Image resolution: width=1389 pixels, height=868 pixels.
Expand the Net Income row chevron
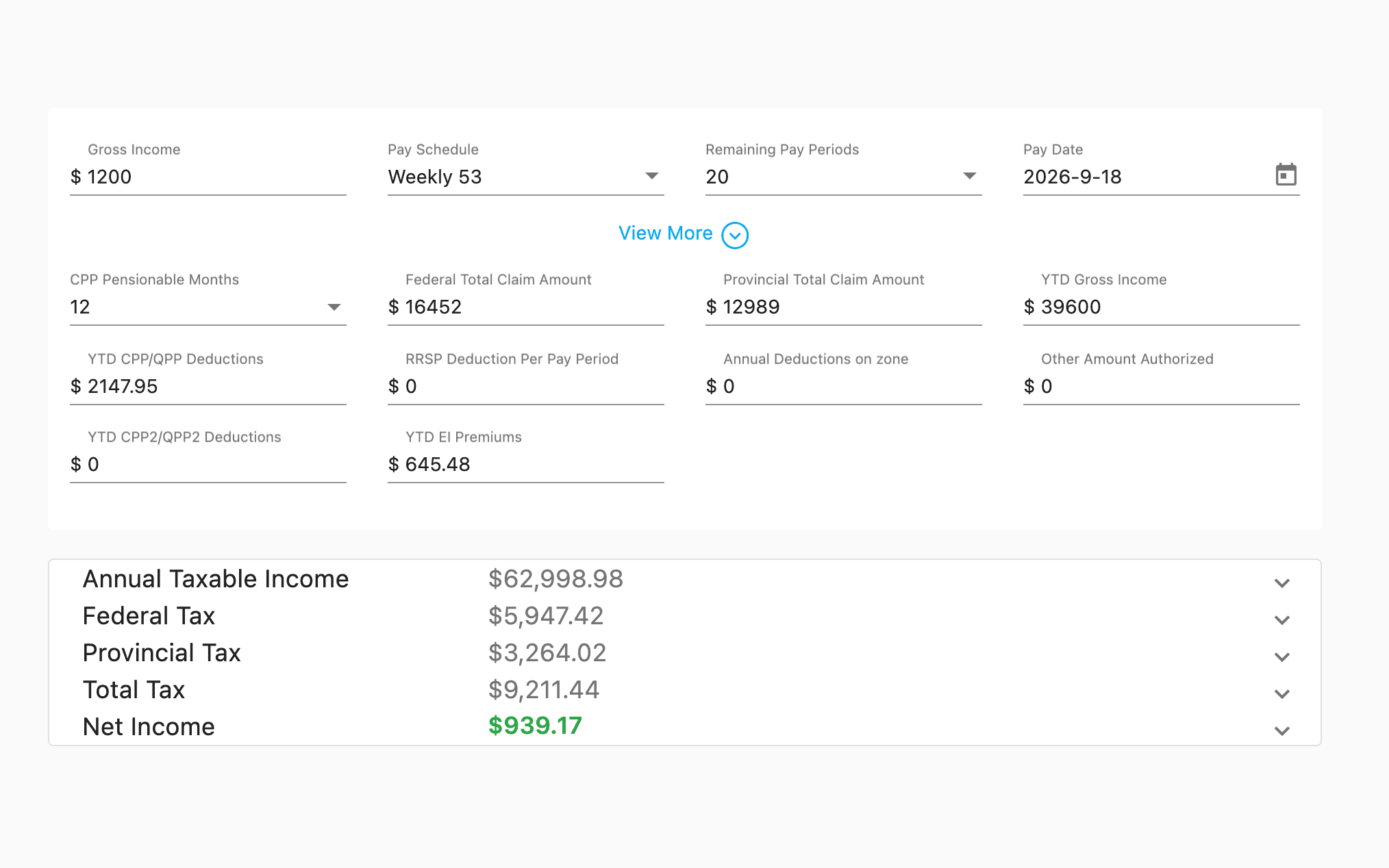click(x=1282, y=730)
